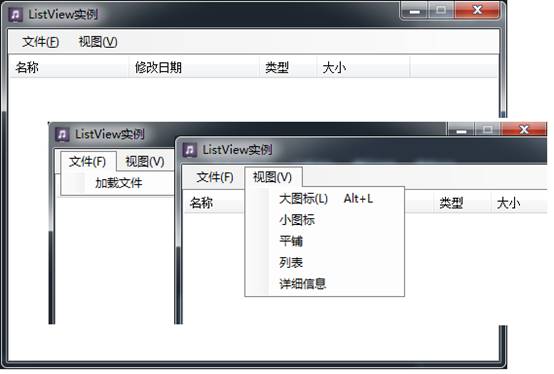This screenshot has height=374, width=554.
Task: Open 文件(F) menu in the main window
Action: (x=40, y=42)
